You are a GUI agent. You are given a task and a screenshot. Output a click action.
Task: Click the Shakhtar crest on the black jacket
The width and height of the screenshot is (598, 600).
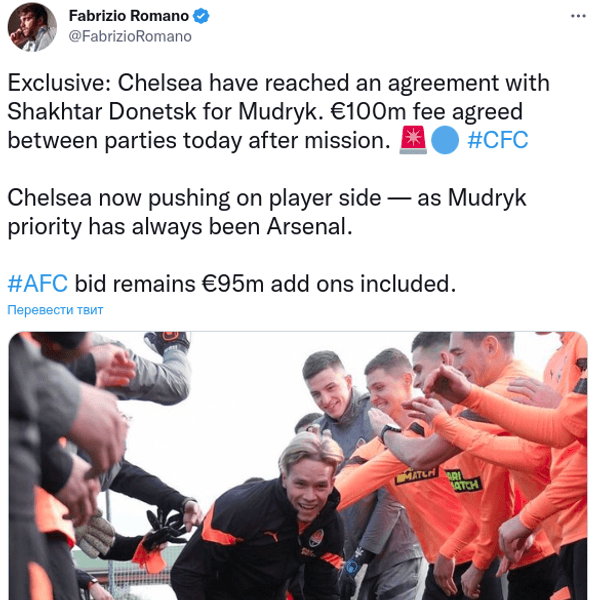coord(316,538)
